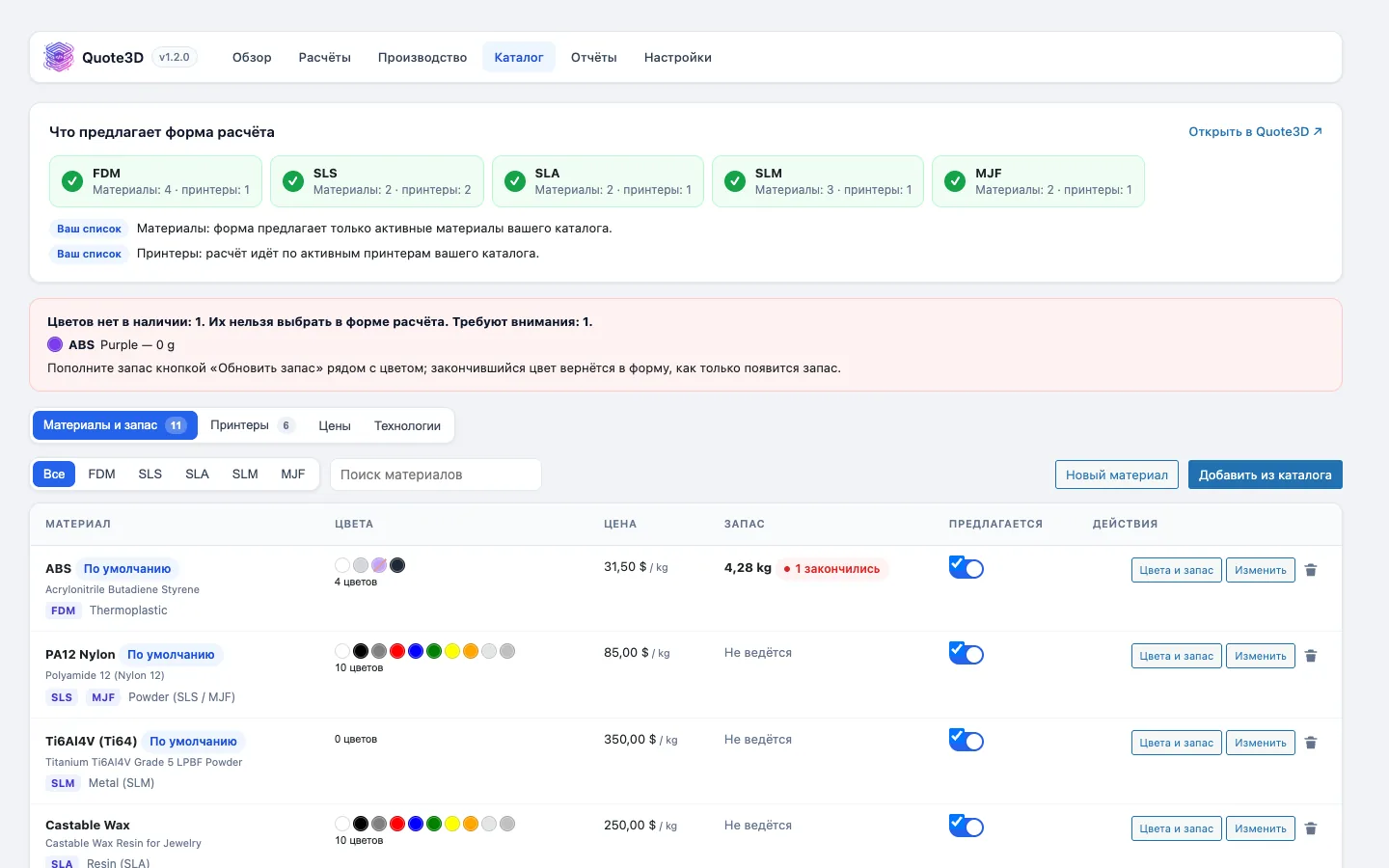Viewport: 1389px width, 868px height.
Task: Filter materials by SLM
Action: coord(245,474)
